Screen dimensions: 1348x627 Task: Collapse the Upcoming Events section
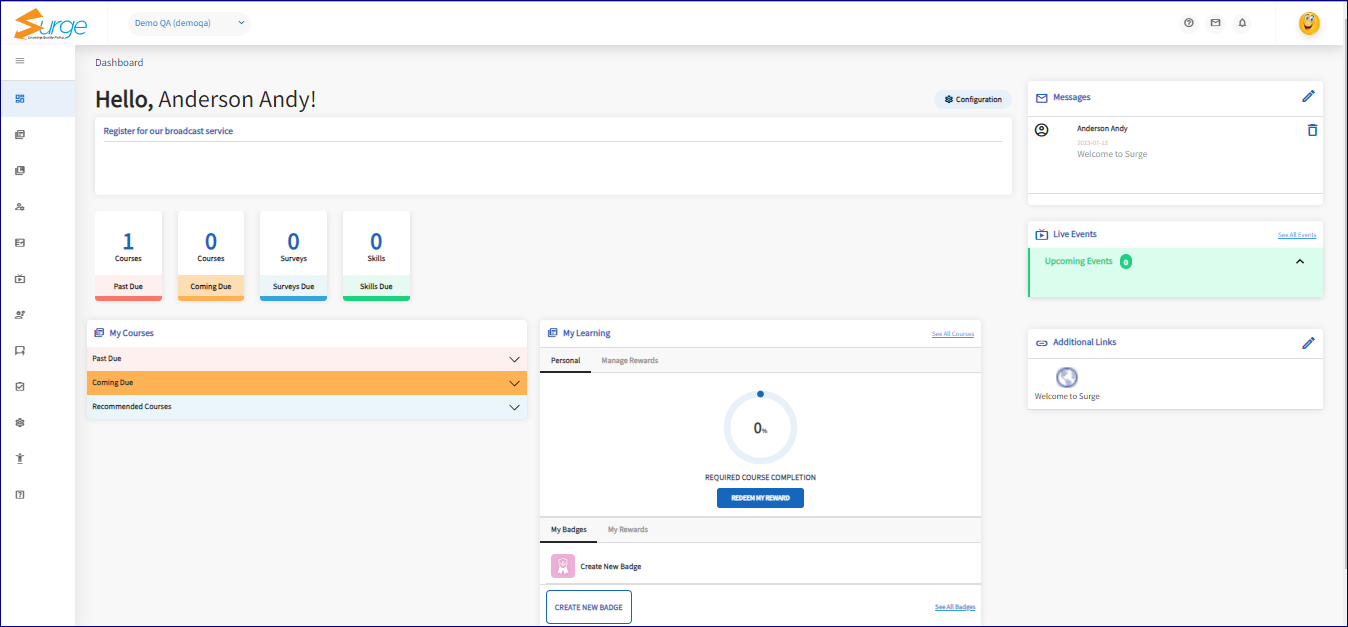click(x=1300, y=260)
